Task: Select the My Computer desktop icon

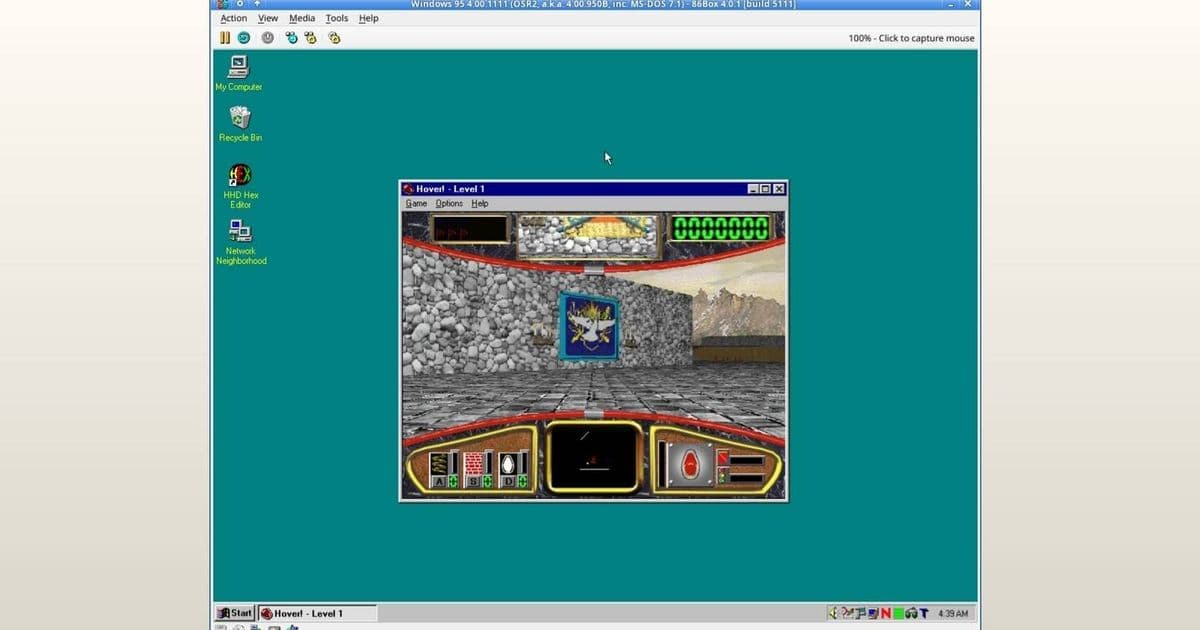Action: pyautogui.click(x=239, y=74)
